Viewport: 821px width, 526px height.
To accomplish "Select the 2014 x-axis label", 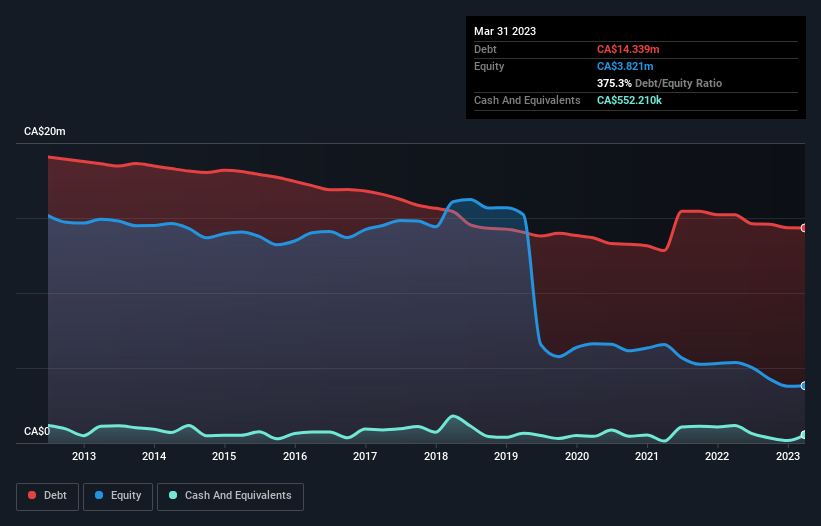I will [154, 456].
